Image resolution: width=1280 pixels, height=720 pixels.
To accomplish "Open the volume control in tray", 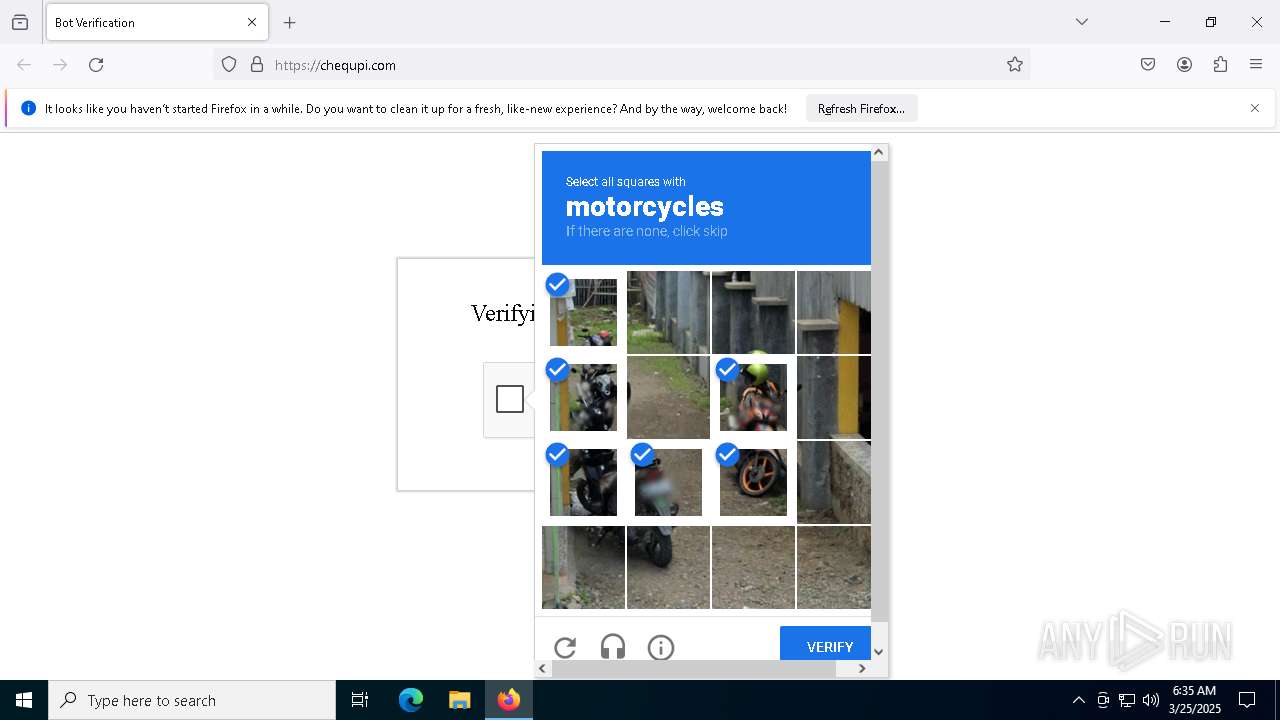I will point(1151,700).
